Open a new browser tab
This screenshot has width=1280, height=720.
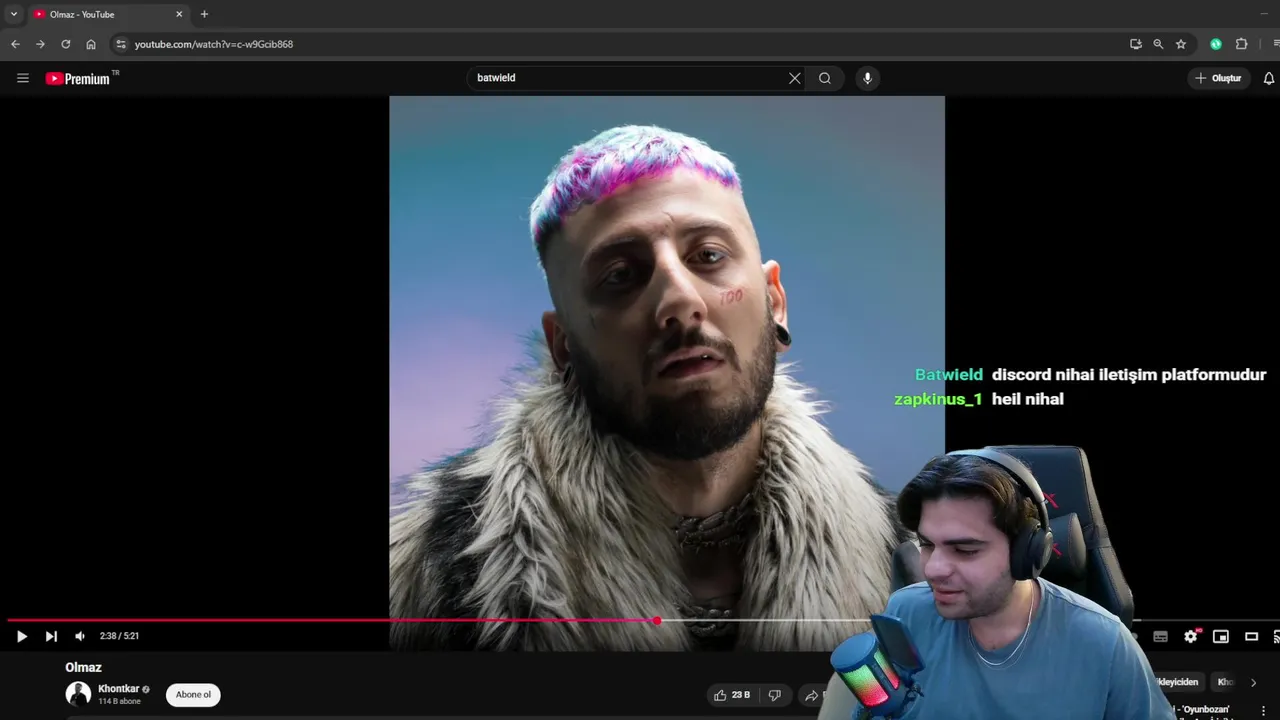204,14
